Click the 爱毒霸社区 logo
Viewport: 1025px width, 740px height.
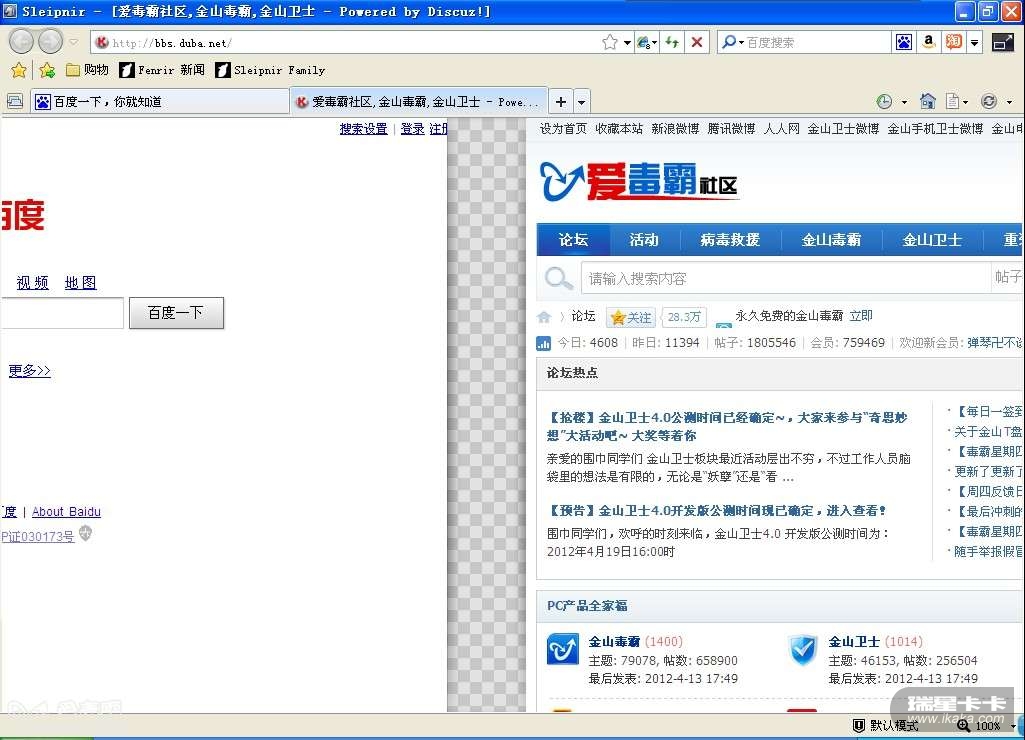click(x=639, y=181)
